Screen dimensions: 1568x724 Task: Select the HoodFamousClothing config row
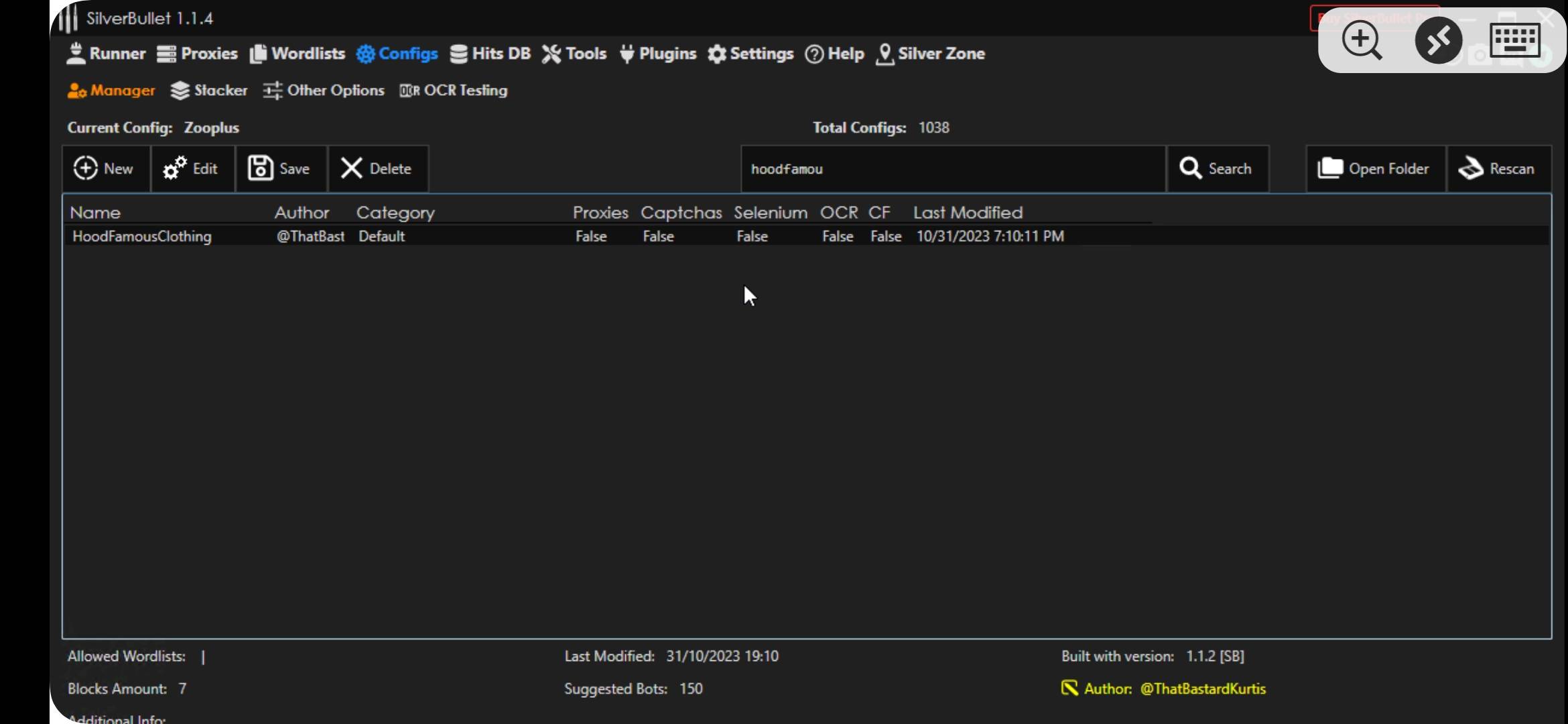(x=142, y=237)
